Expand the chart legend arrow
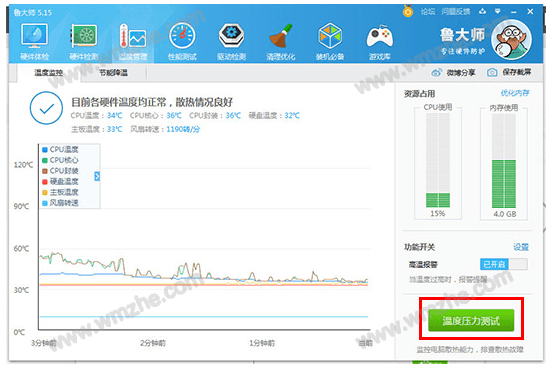The image size is (560, 366). pos(97,176)
